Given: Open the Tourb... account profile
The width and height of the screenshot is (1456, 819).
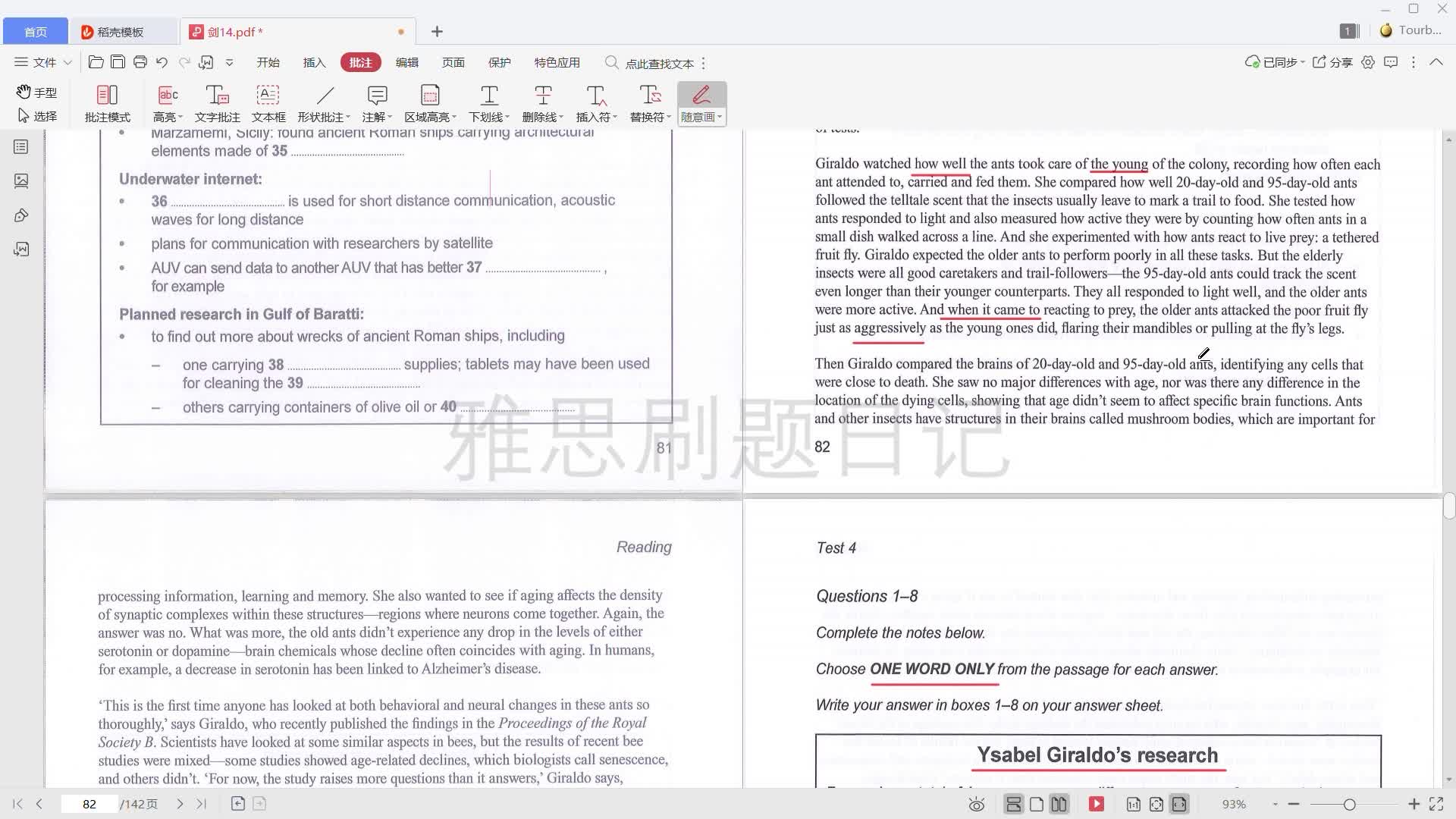Looking at the screenshot, I should tap(1410, 30).
